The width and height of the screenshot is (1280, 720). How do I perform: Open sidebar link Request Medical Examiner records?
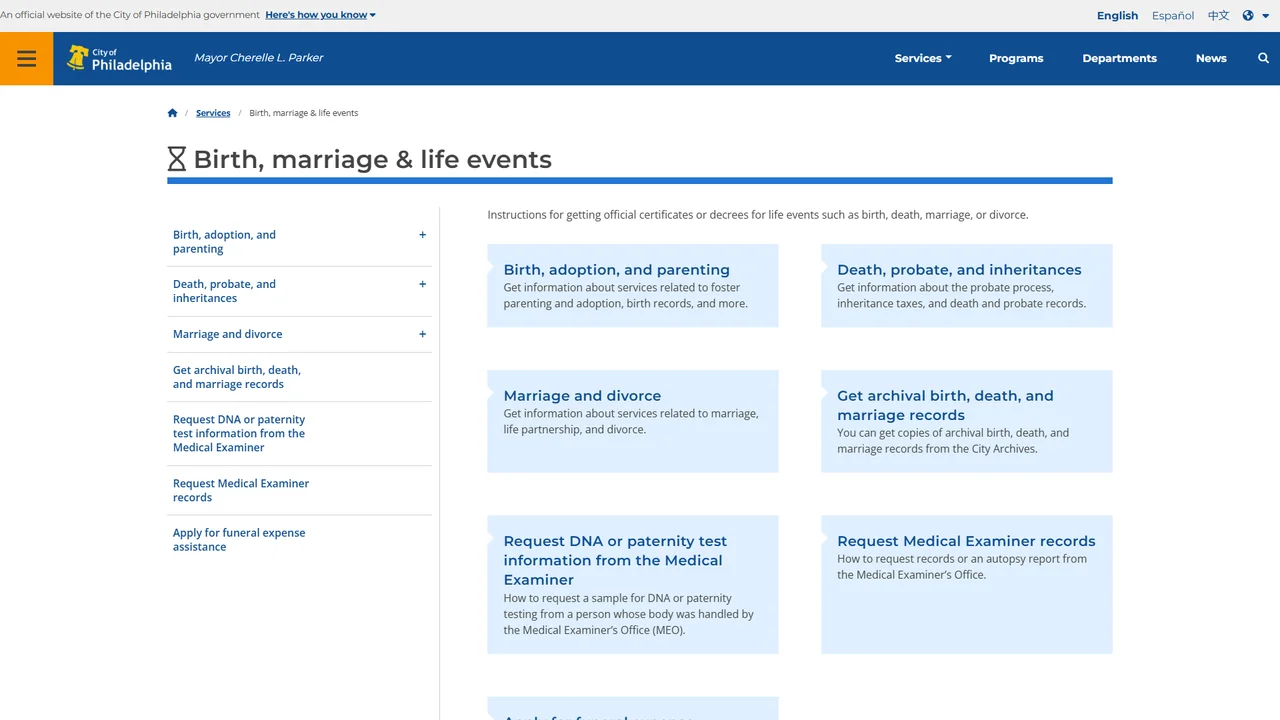coord(241,490)
